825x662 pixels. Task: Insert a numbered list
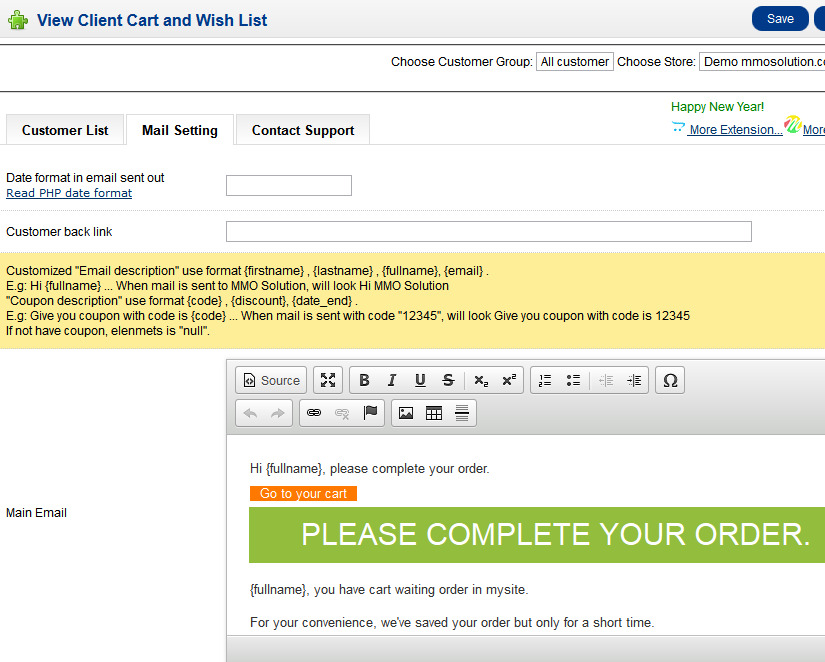545,380
